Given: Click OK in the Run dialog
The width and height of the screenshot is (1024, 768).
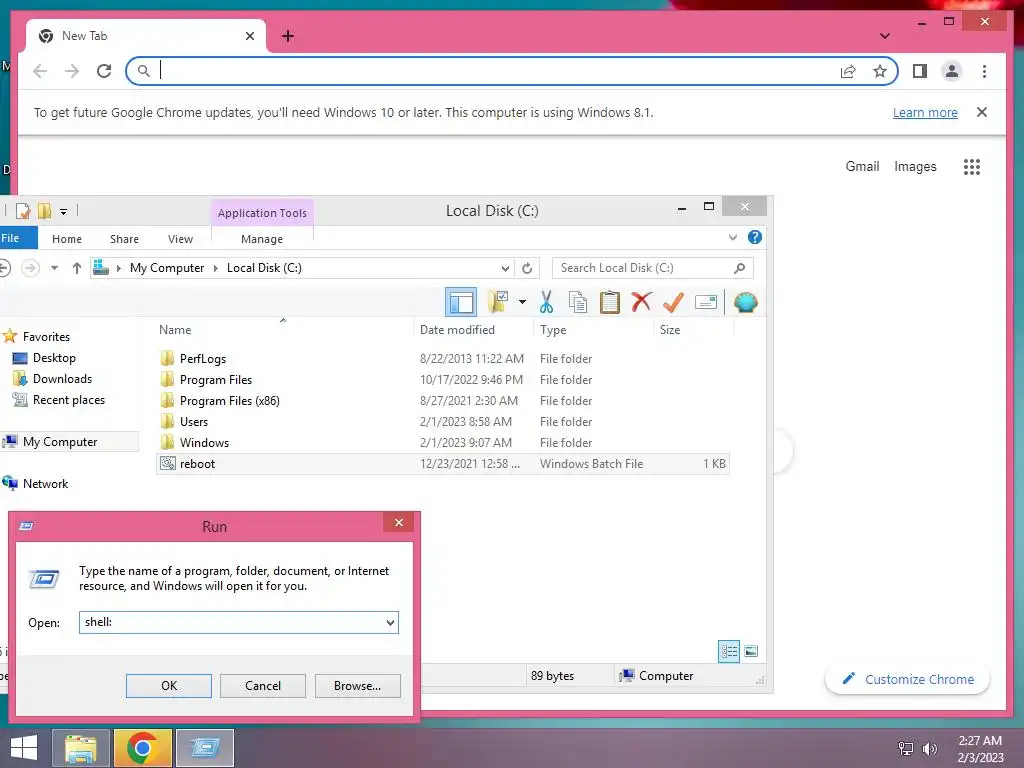Looking at the screenshot, I should click(168, 686).
